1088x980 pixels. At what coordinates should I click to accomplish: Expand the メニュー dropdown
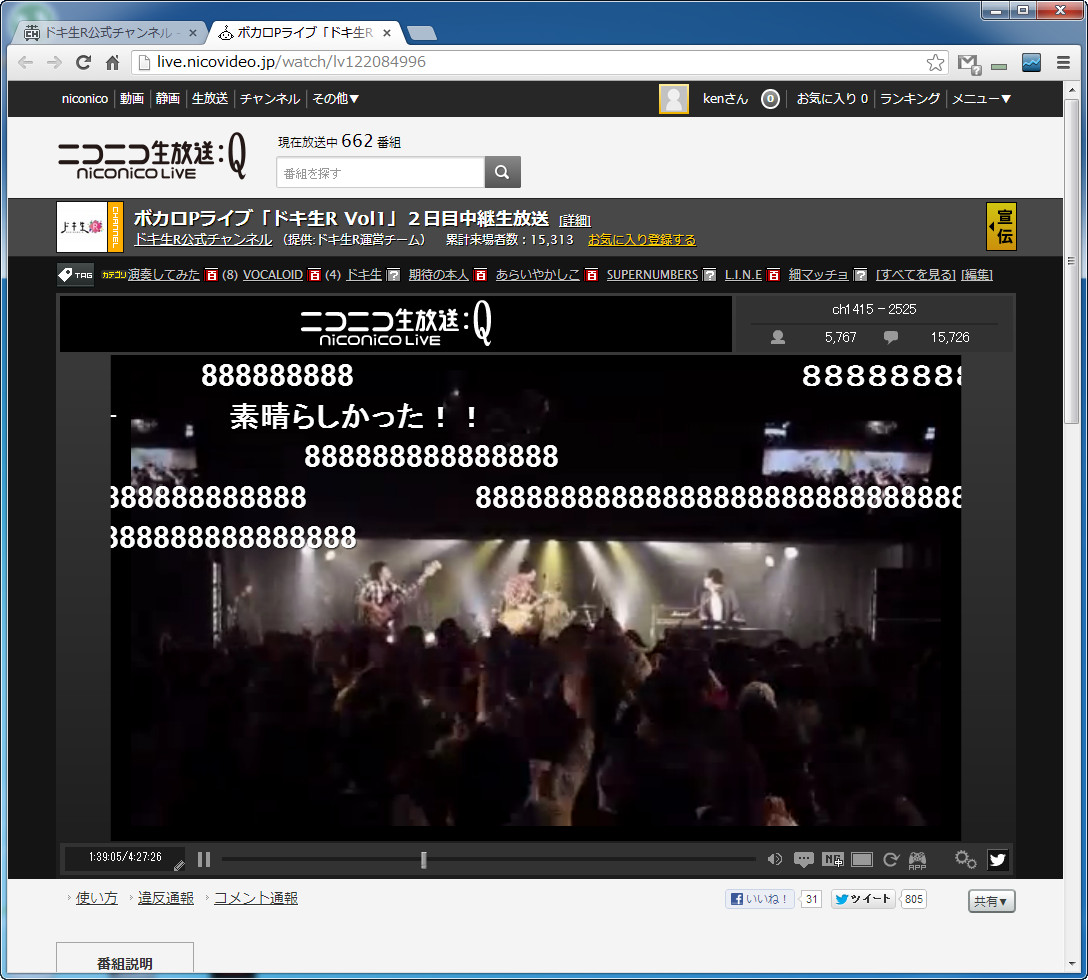[981, 99]
